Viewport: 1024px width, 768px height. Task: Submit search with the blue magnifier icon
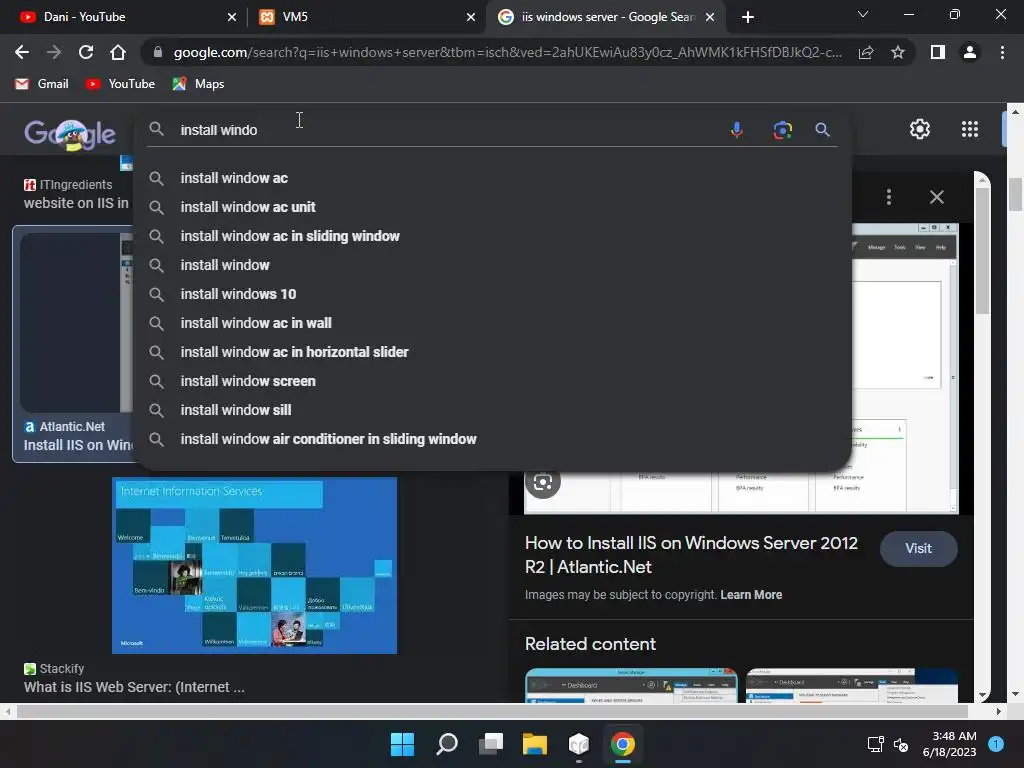(822, 130)
